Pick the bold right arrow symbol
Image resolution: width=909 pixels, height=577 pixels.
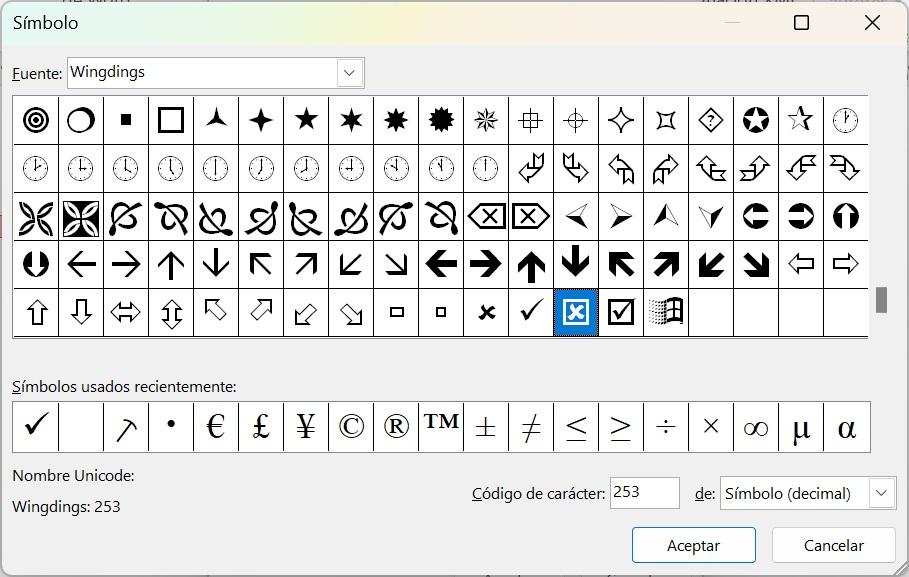(486, 265)
